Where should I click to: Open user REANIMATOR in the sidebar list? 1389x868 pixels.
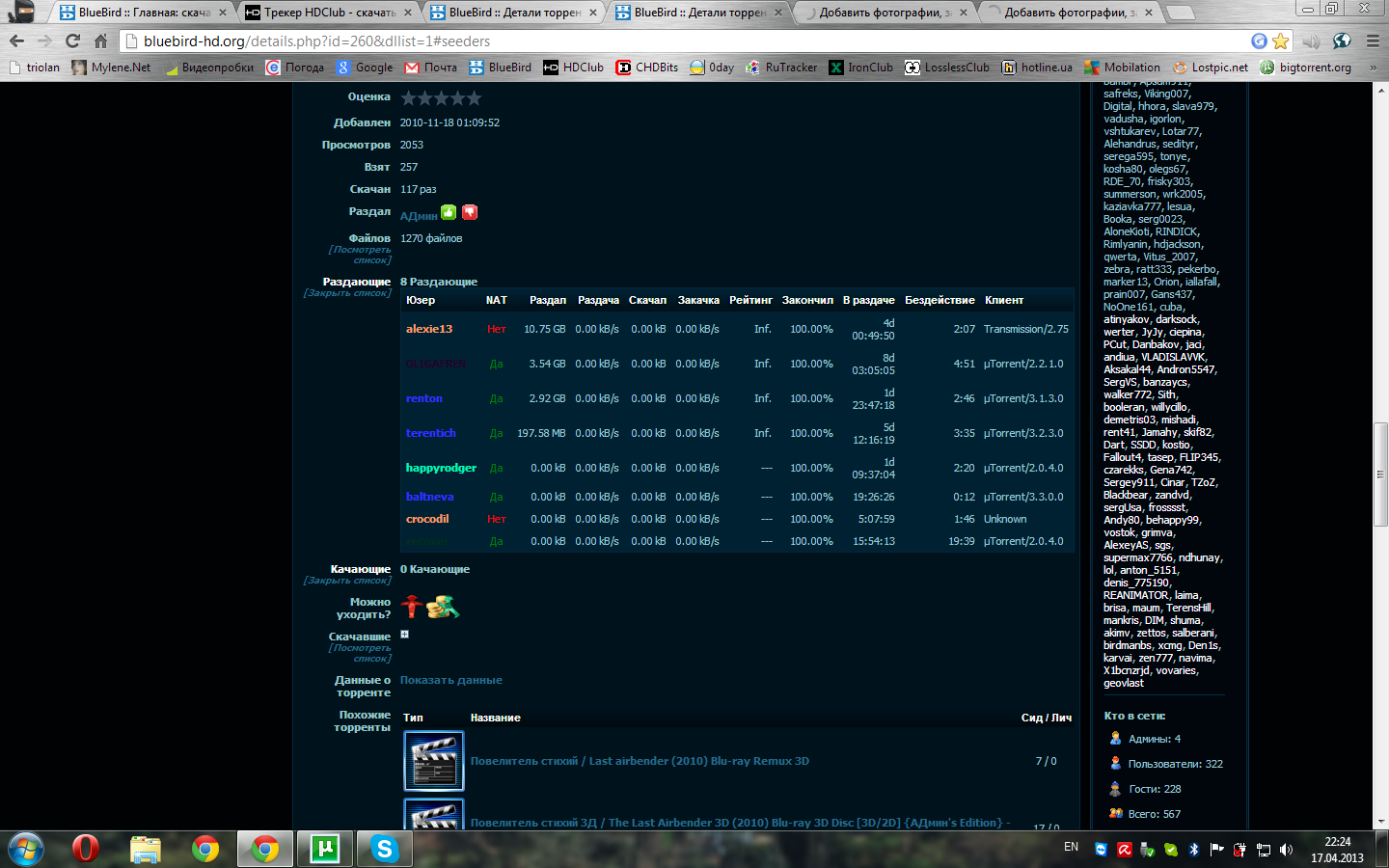(1136, 595)
